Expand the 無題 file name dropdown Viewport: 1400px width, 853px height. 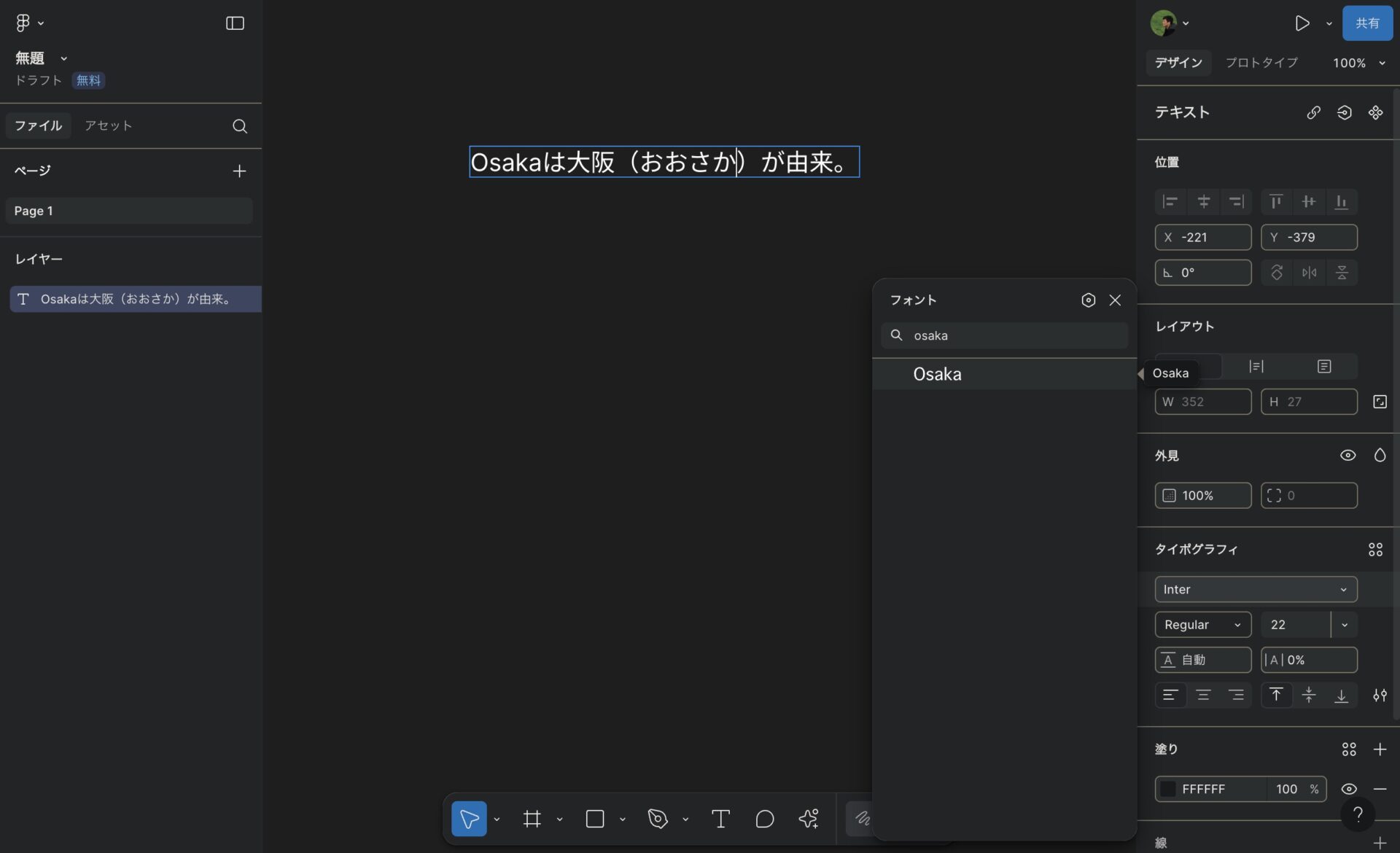click(63, 58)
